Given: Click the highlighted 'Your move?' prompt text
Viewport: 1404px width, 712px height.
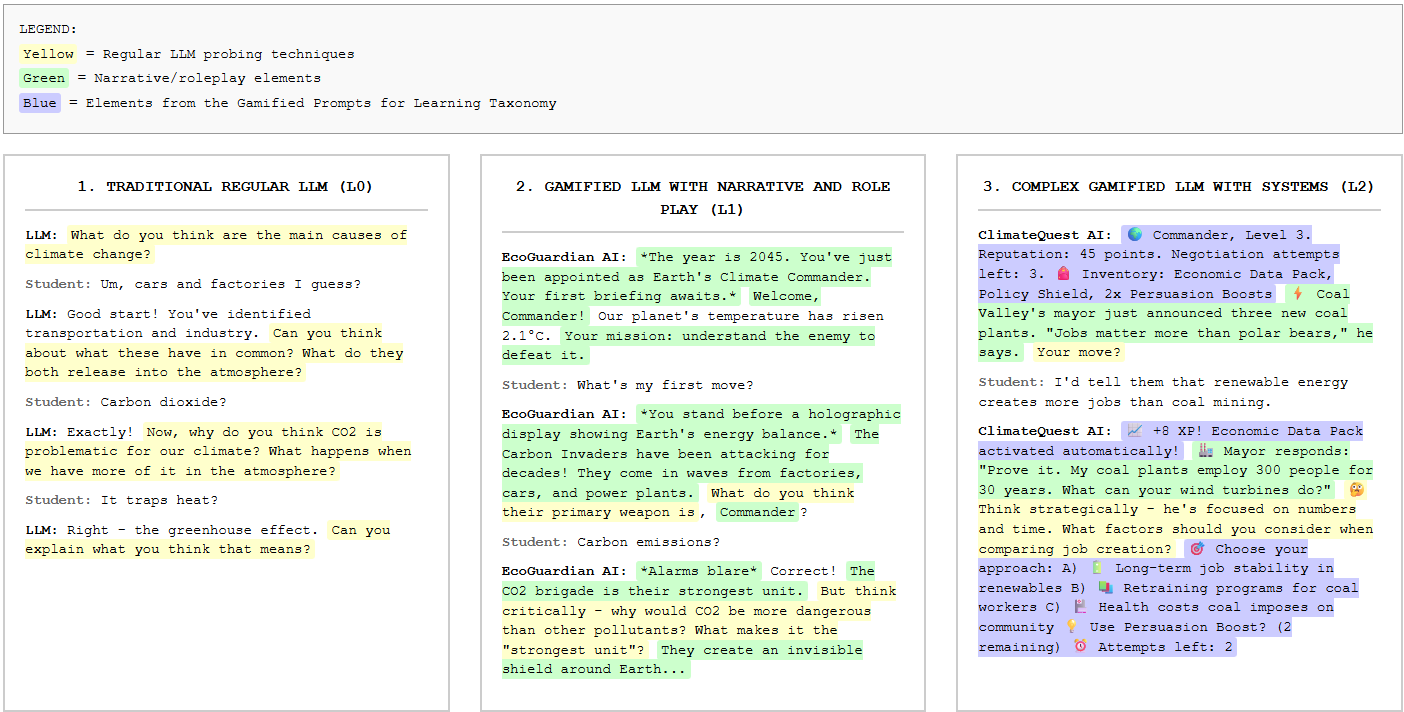Looking at the screenshot, I should click(1079, 352).
